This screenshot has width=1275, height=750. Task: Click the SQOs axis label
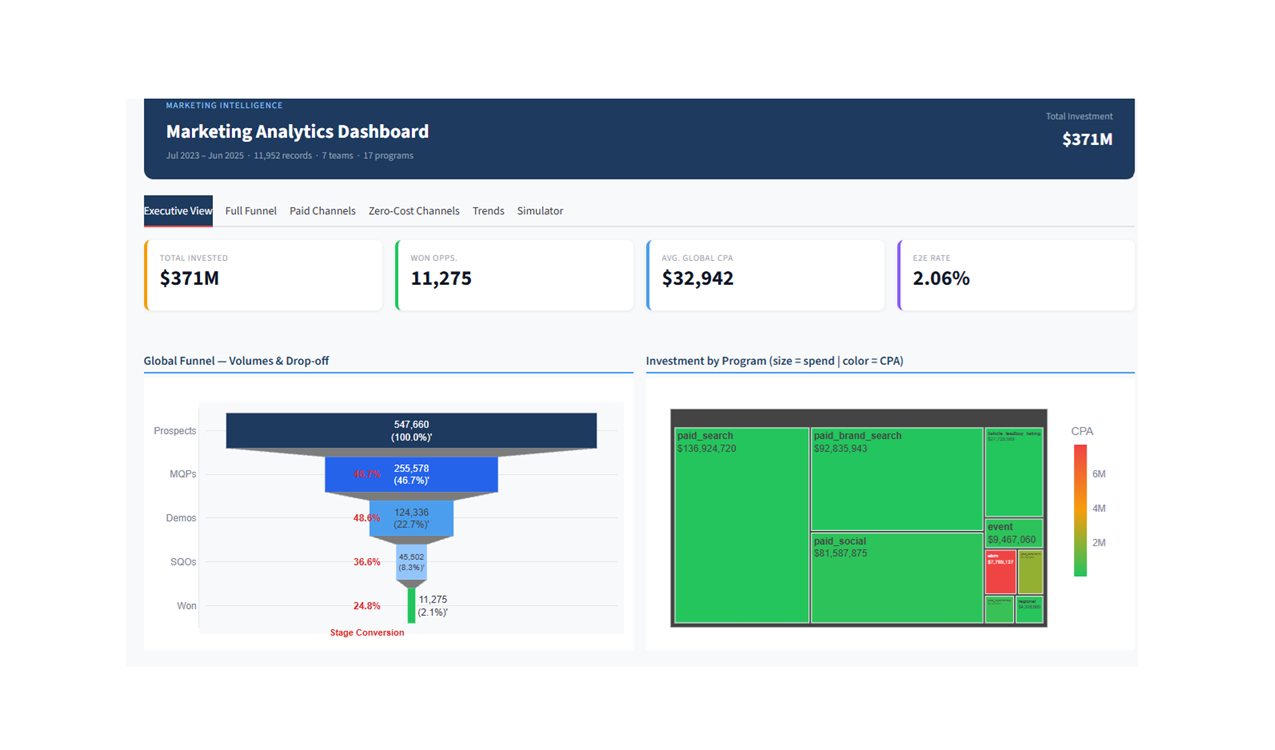tap(183, 562)
